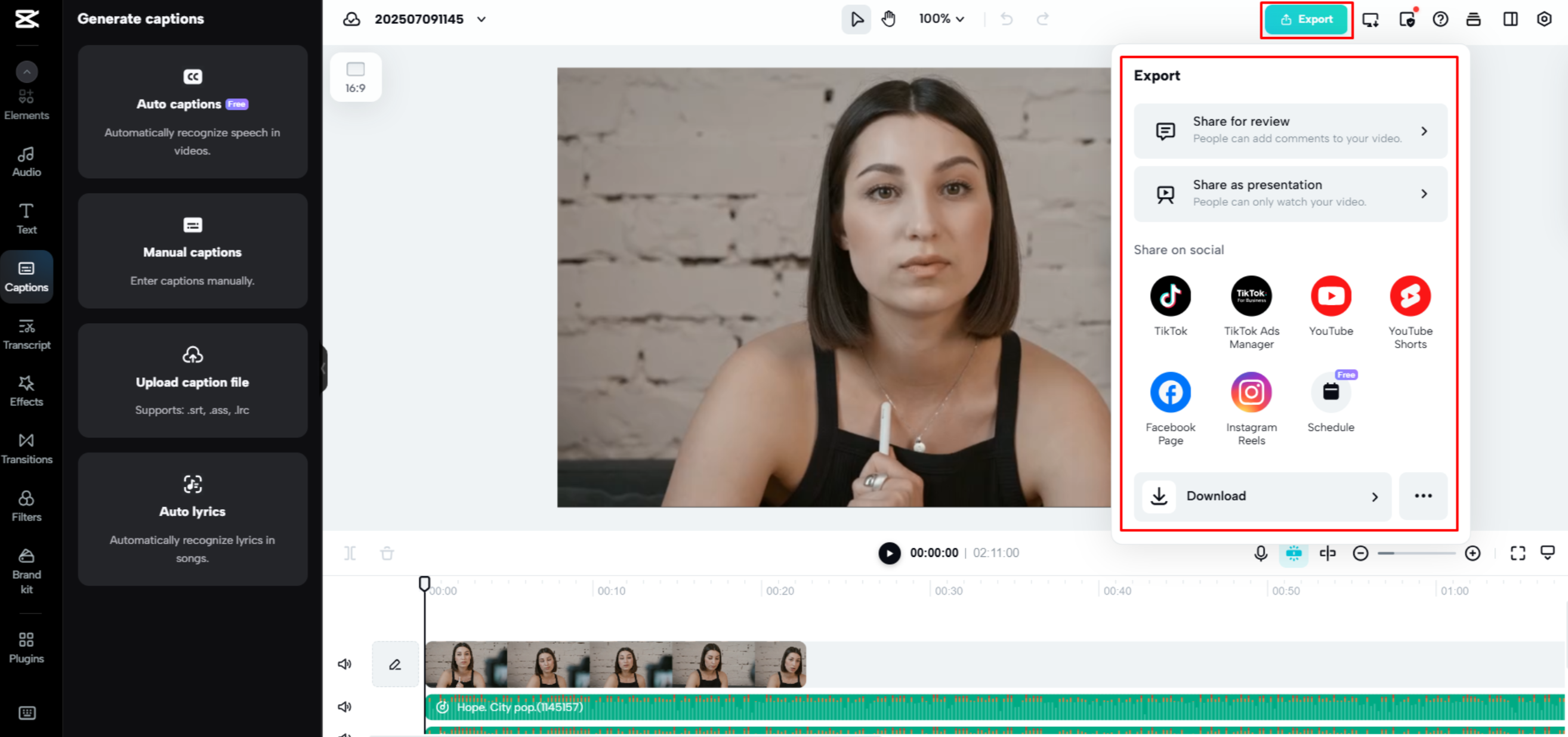Switch to the Transcript tab
This screenshot has height=737, width=1568.
pyautogui.click(x=27, y=333)
